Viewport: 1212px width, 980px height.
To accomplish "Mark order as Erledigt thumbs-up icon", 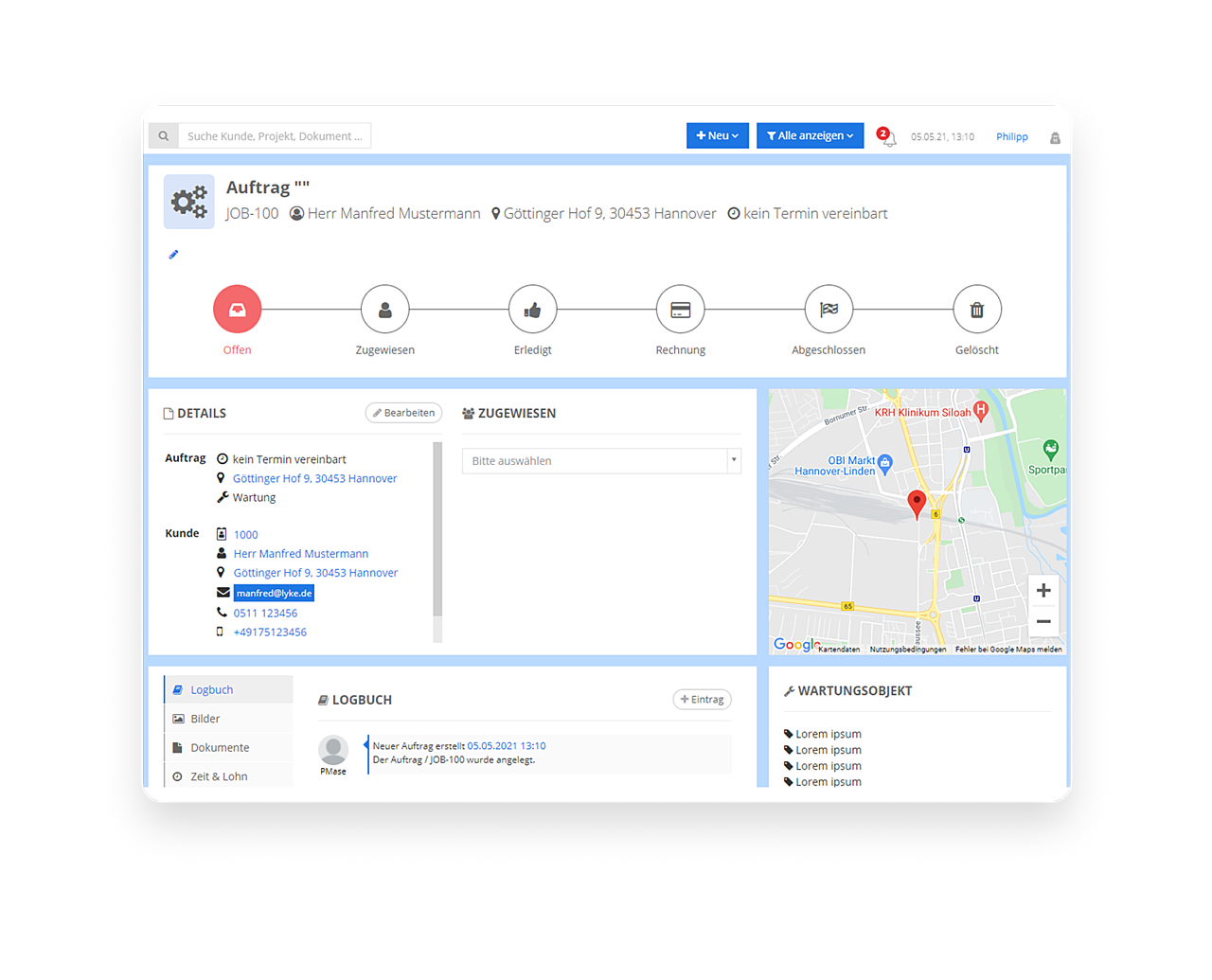I will (532, 310).
